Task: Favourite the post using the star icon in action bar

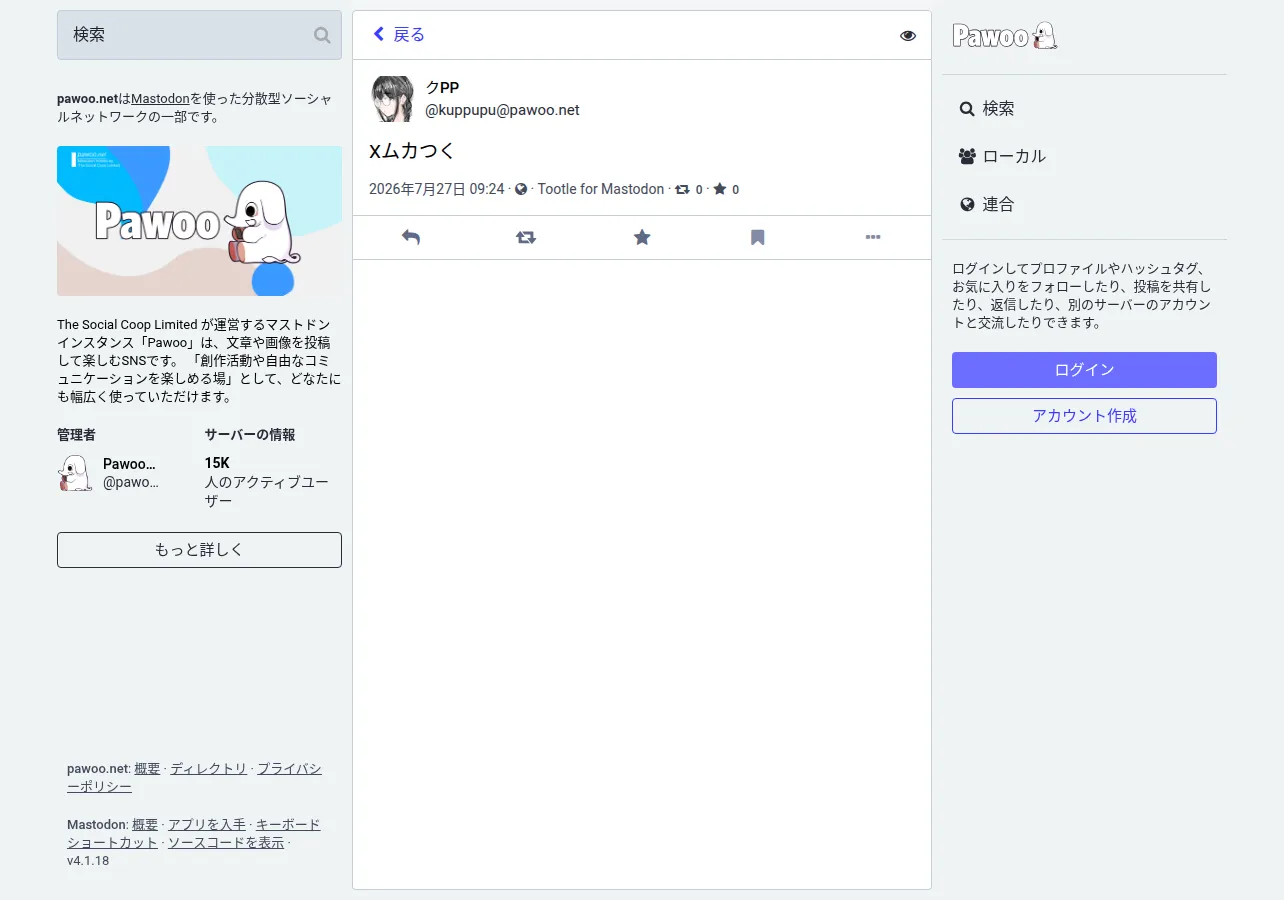Action: click(x=642, y=237)
